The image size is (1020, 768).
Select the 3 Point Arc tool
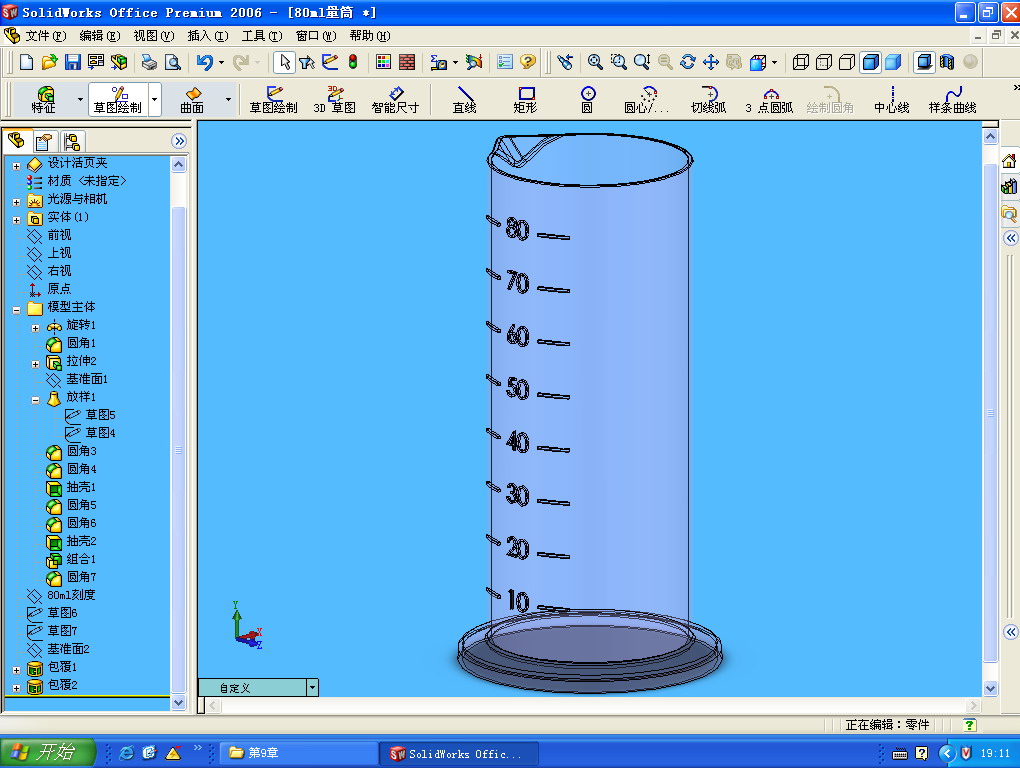click(x=770, y=99)
